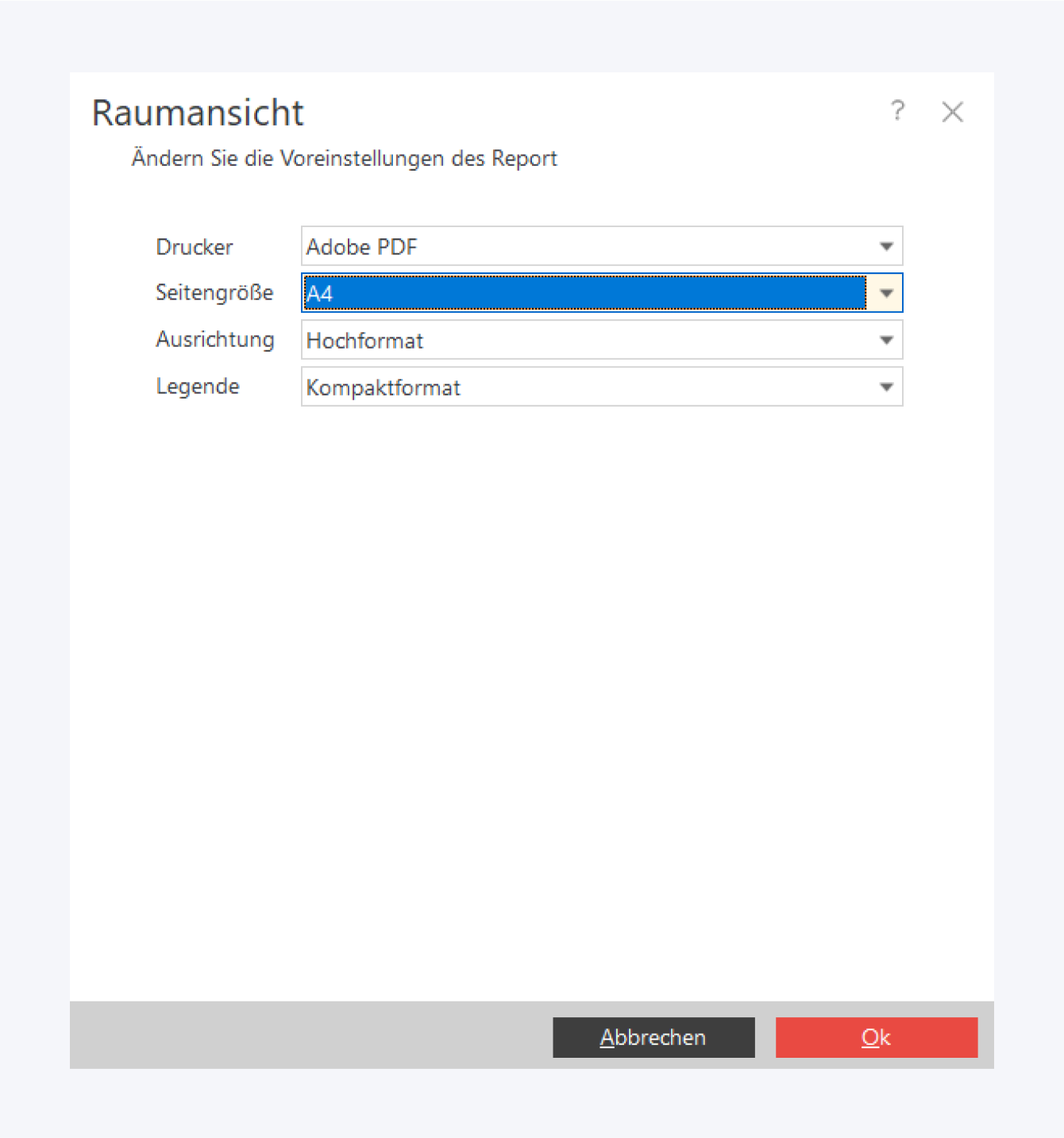Click the subtitle about Report Voreinstellungen

click(344, 159)
